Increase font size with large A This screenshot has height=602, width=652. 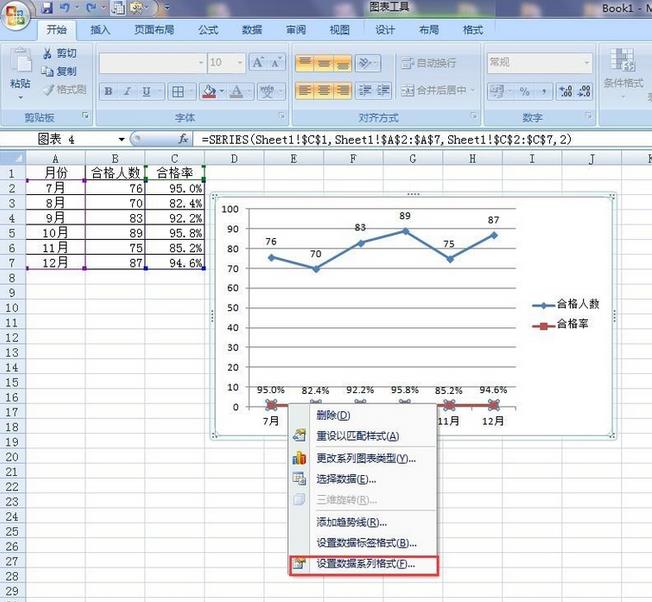click(x=258, y=62)
